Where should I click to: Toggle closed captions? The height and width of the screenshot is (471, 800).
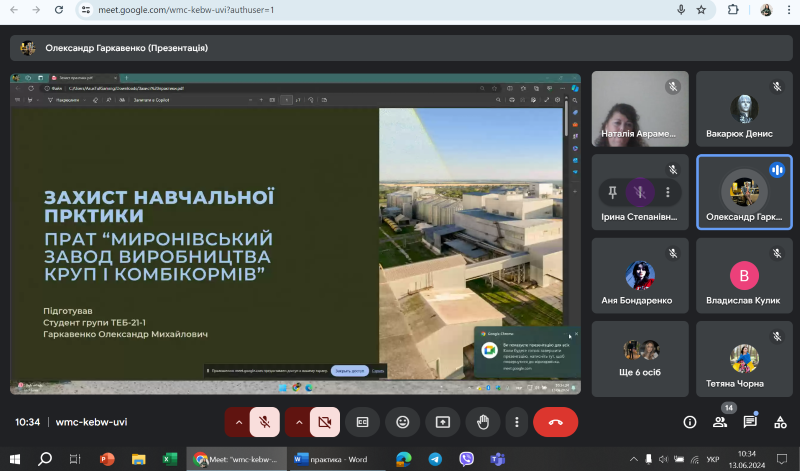pos(362,422)
